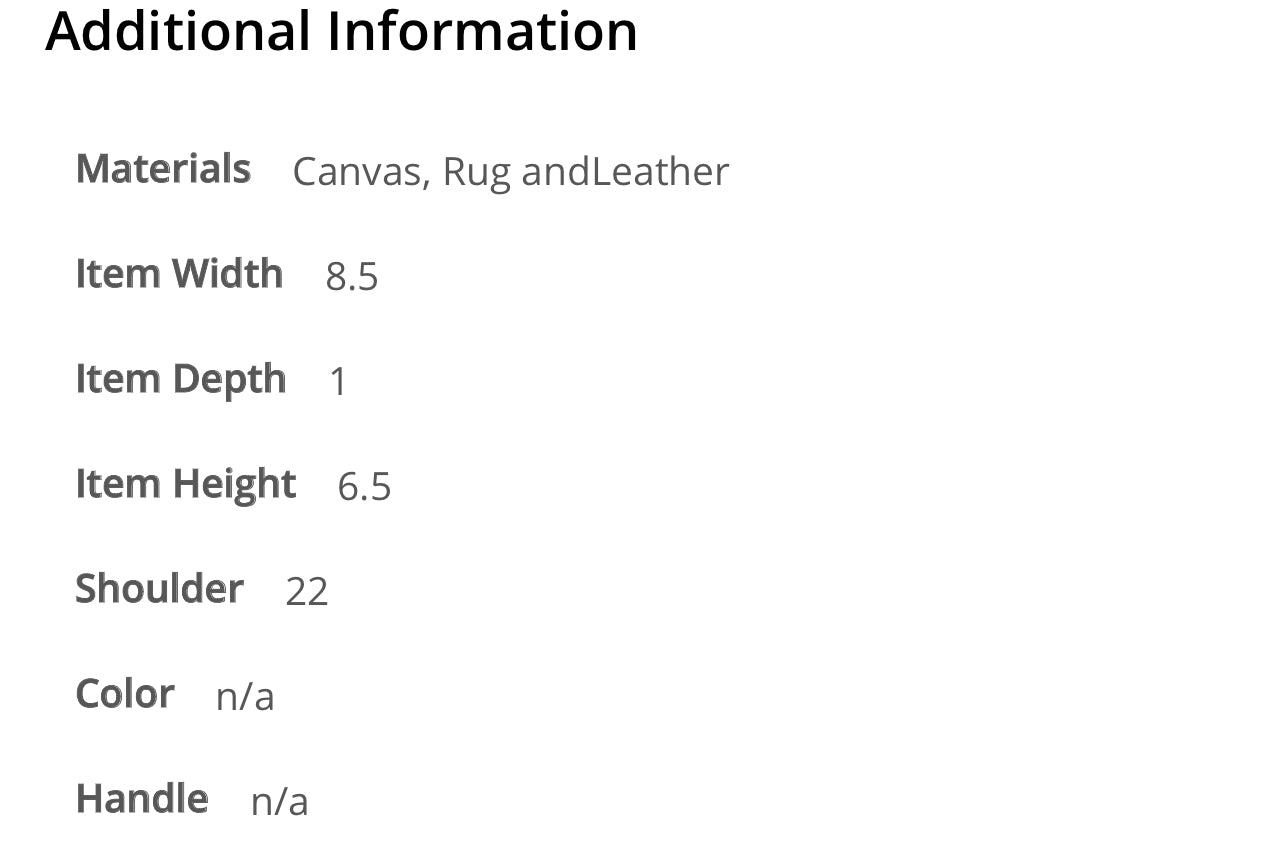Click the Shoulder value 22

(307, 592)
